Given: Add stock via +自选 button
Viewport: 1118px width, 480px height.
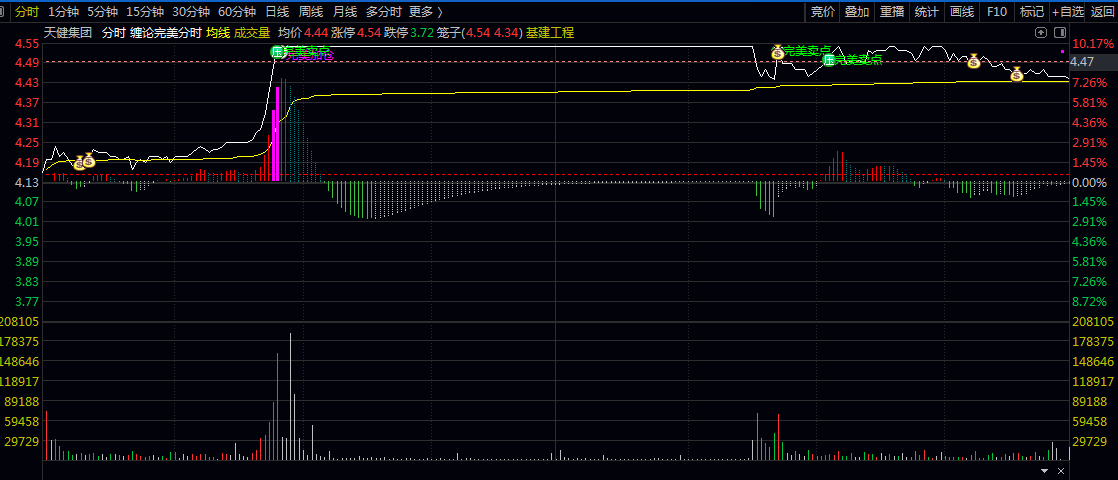Looking at the screenshot, I should (x=1068, y=11).
